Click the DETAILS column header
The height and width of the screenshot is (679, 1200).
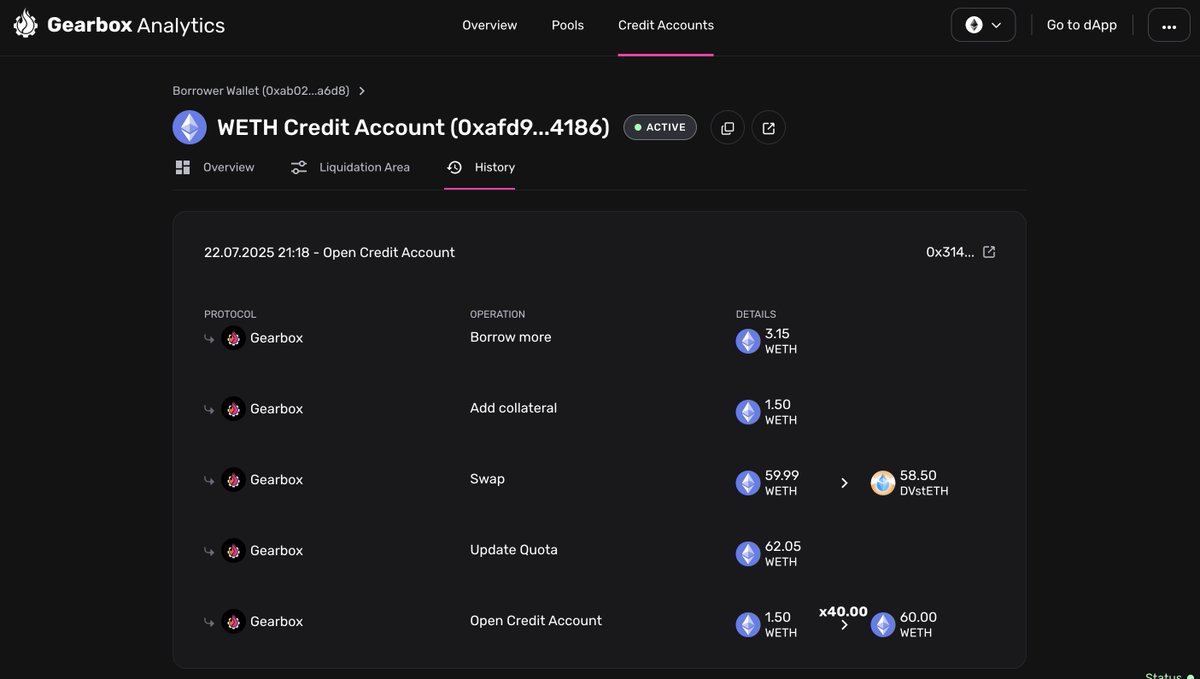(756, 314)
